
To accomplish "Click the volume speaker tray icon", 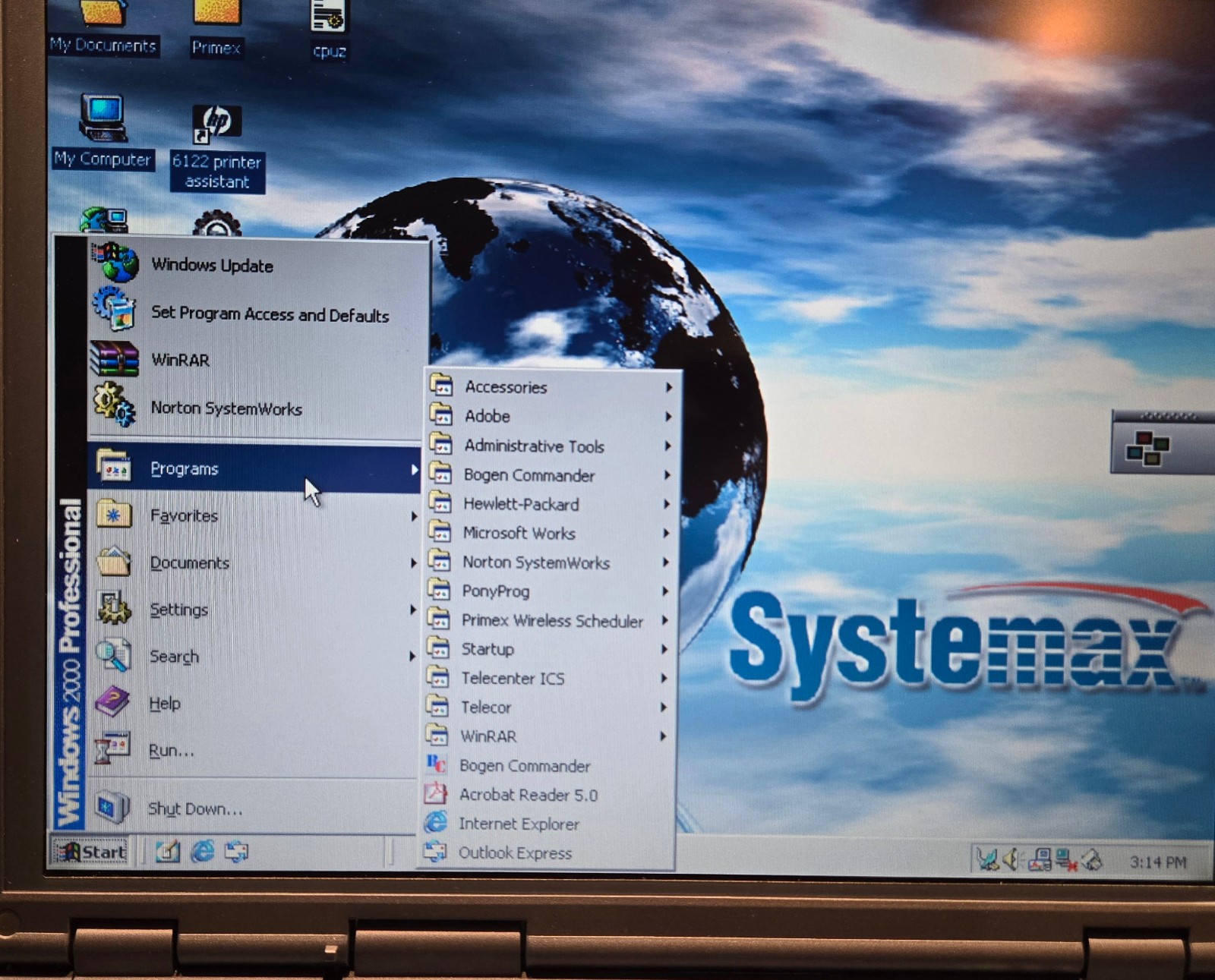I will coord(1011,859).
